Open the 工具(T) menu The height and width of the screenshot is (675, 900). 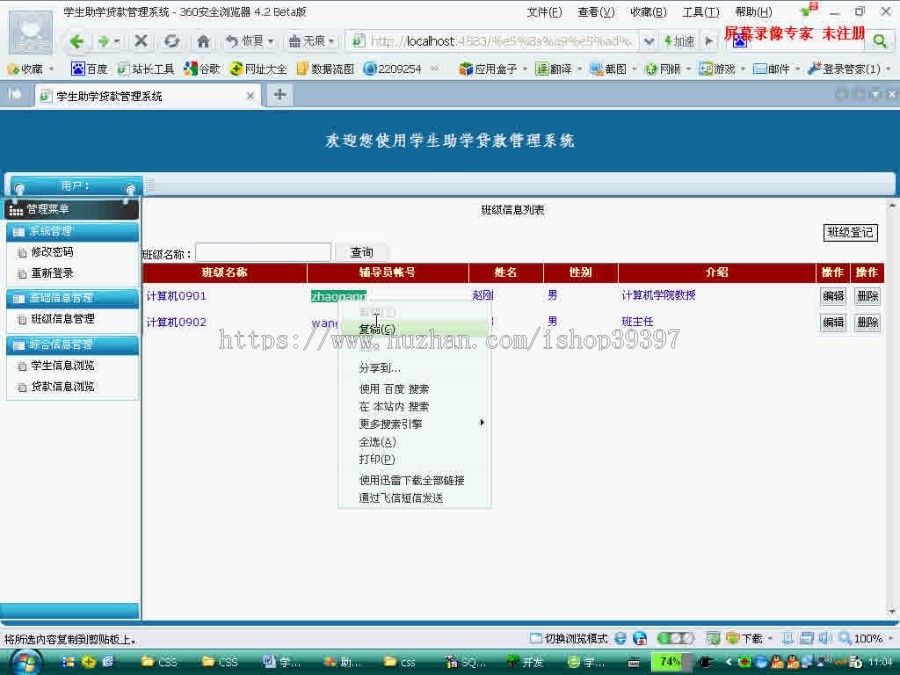[x=700, y=12]
